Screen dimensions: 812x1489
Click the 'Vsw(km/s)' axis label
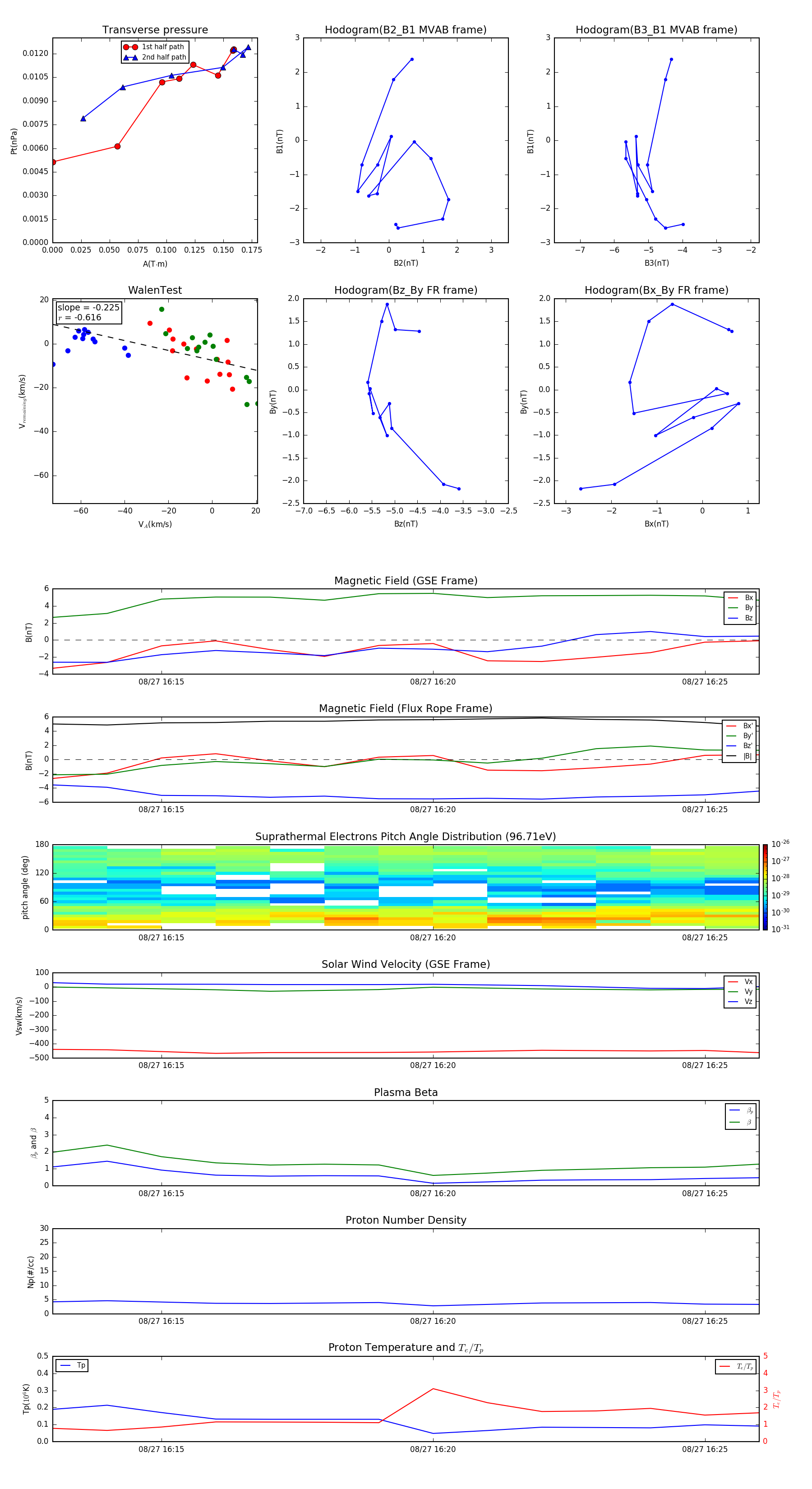pyautogui.click(x=18, y=1016)
